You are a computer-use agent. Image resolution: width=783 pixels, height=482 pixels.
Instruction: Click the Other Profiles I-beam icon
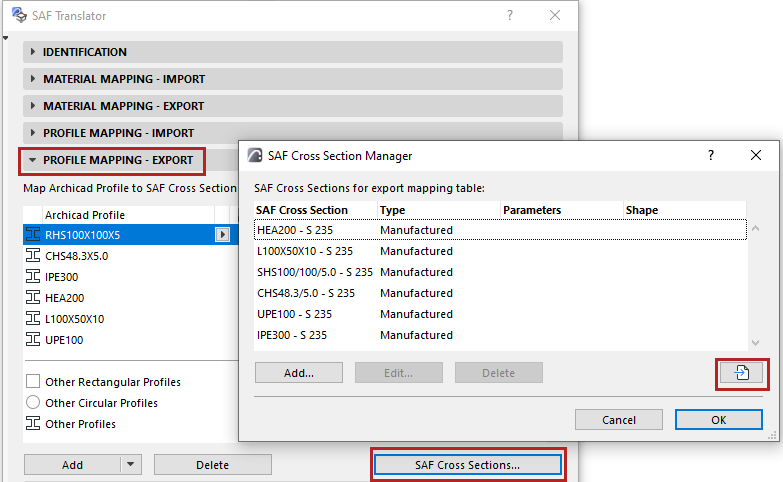click(x=33, y=424)
